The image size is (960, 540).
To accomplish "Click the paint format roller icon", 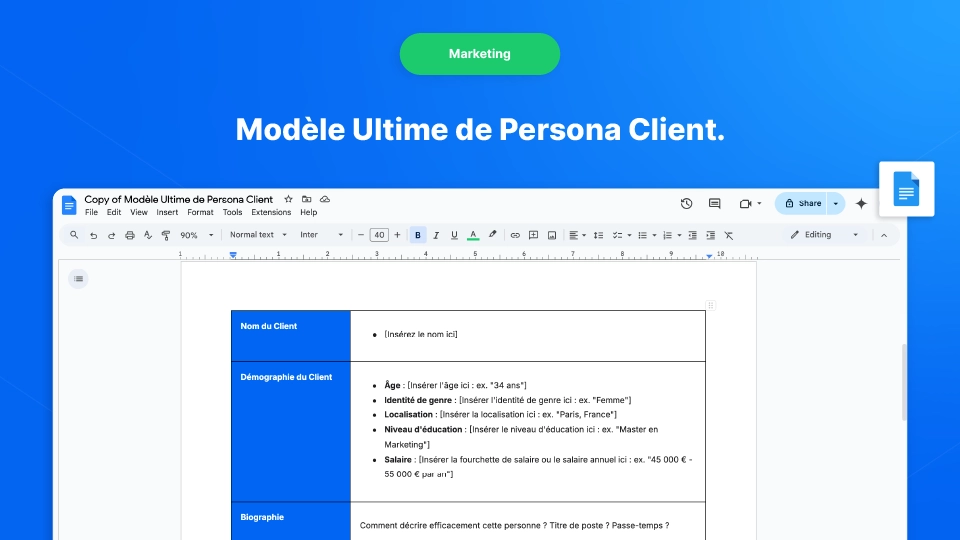I will pos(165,235).
